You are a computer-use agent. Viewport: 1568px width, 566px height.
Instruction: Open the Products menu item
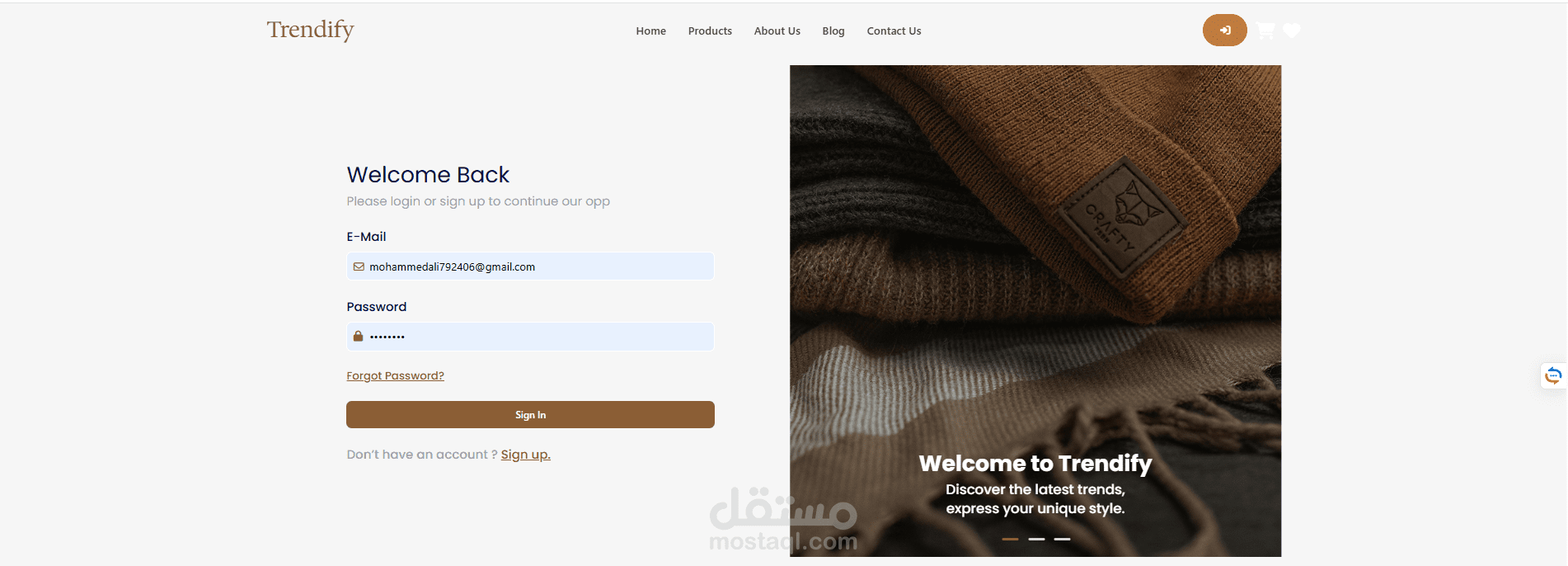[710, 31]
